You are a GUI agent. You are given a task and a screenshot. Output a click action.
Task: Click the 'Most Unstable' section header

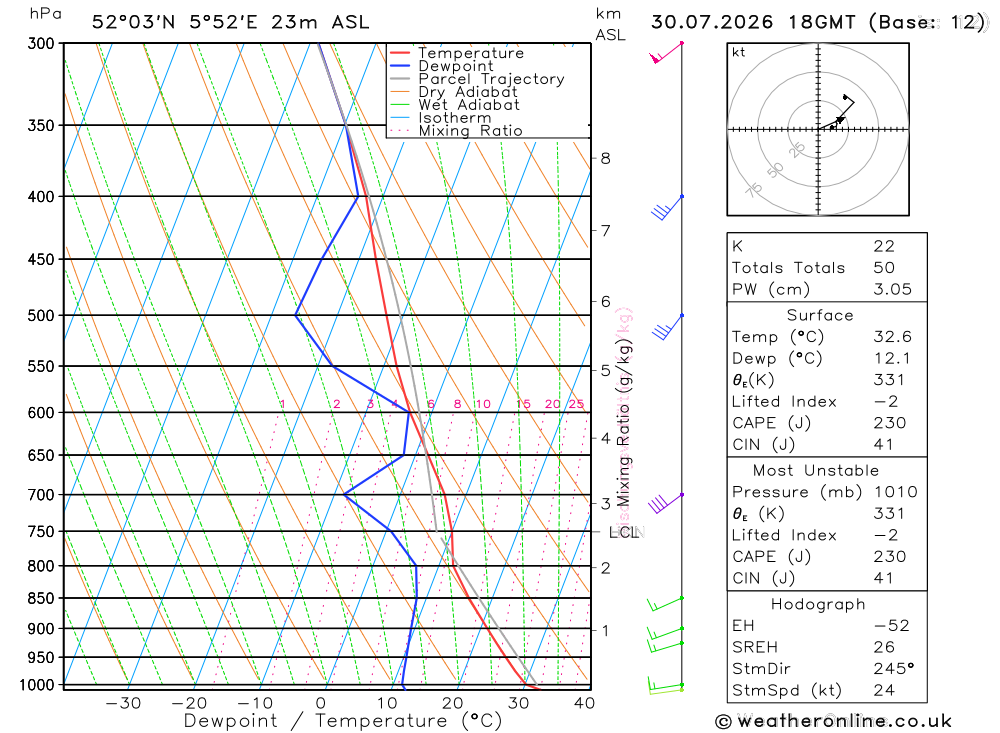(x=816, y=471)
